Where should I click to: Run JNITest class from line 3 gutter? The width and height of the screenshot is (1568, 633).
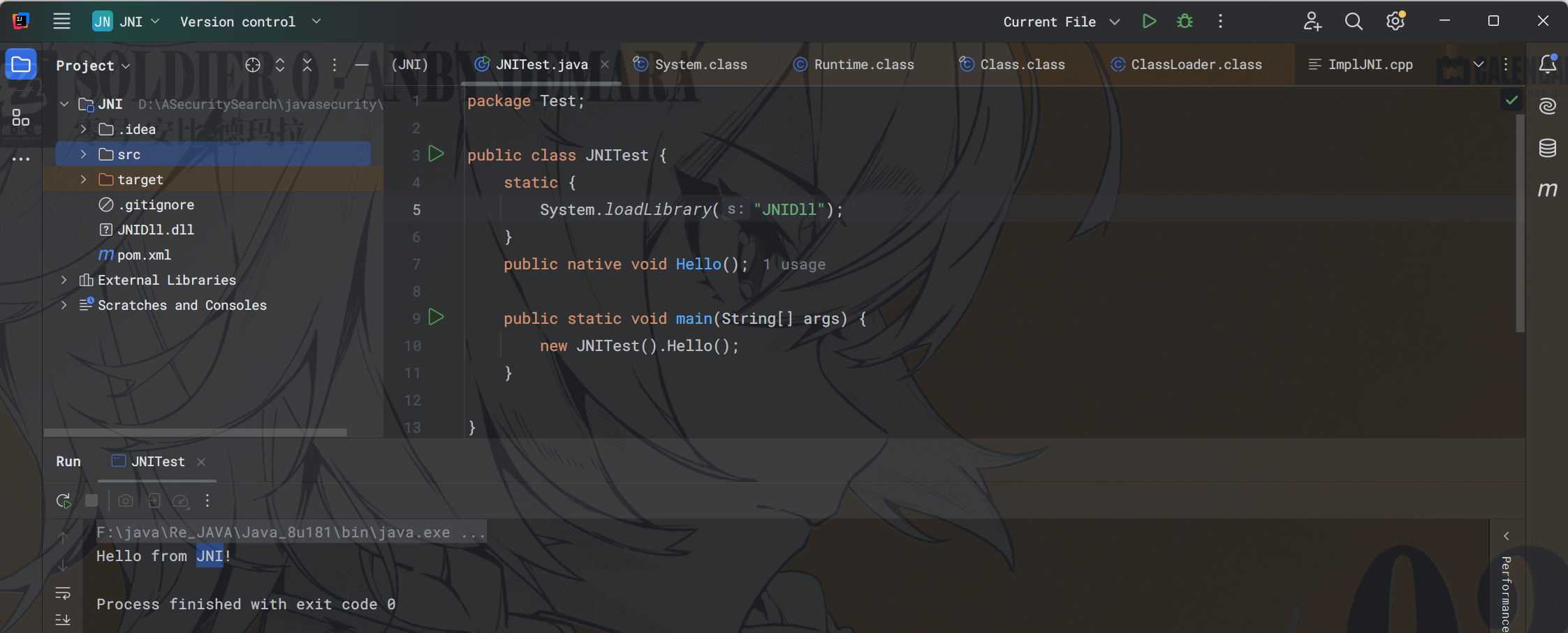click(x=437, y=154)
